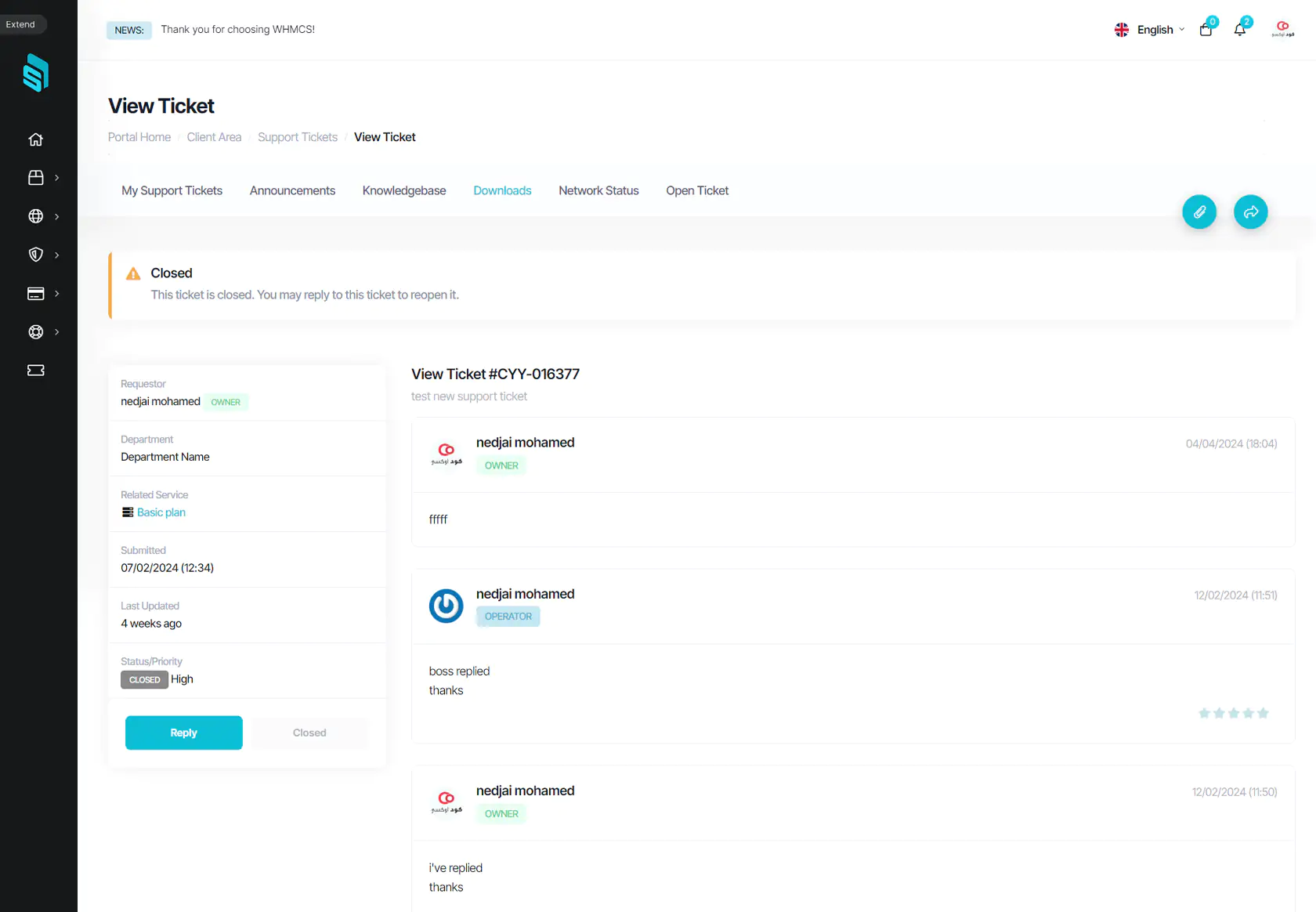Expand the support sidebar submenu chevron
The width and height of the screenshot is (1316, 912).
click(x=57, y=331)
